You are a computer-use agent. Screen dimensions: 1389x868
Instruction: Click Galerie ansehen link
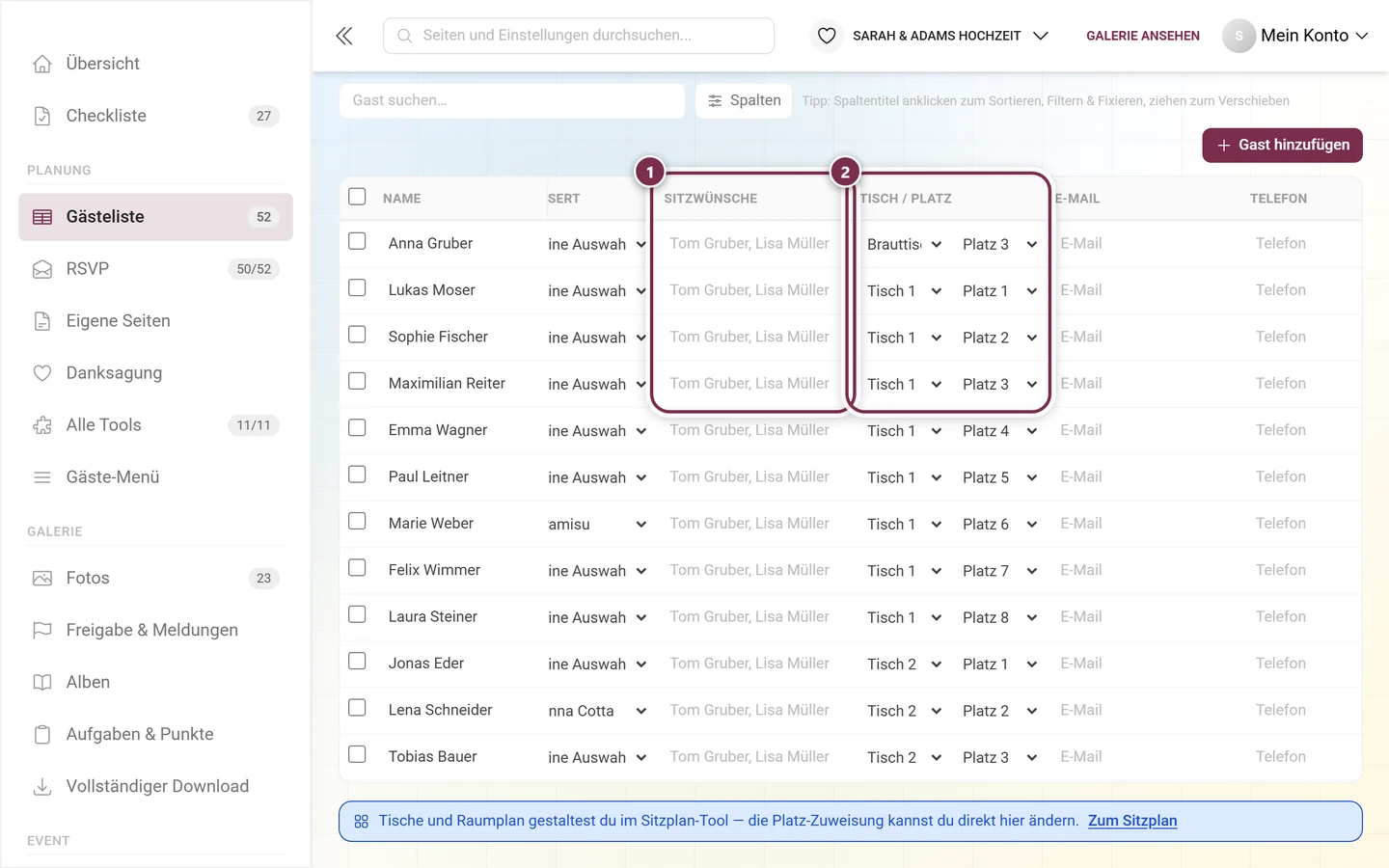pos(1143,36)
